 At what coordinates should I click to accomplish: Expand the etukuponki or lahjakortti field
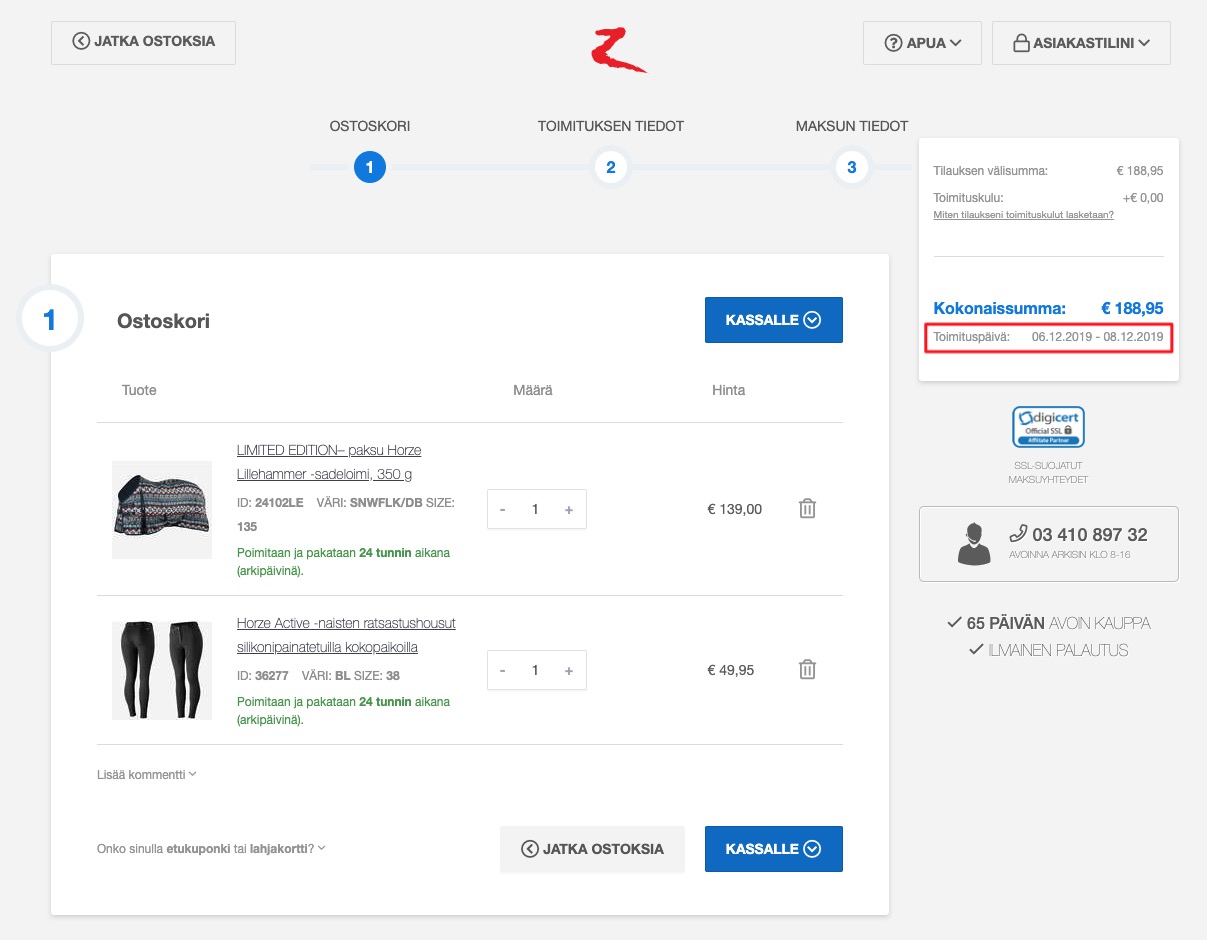[211, 849]
